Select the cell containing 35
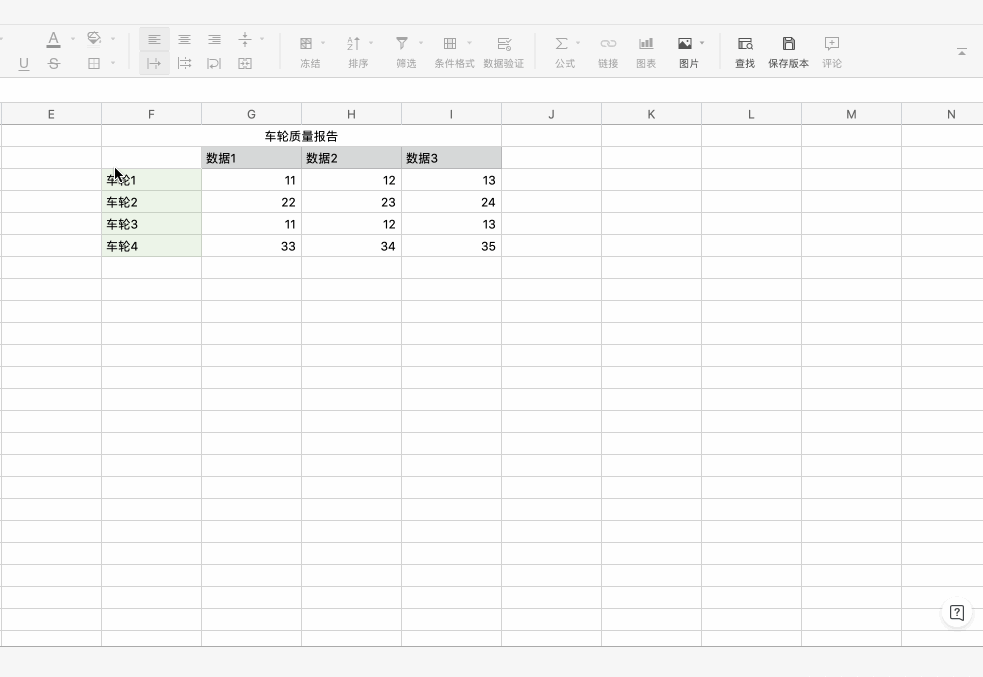The width and height of the screenshot is (983, 677). [451, 246]
